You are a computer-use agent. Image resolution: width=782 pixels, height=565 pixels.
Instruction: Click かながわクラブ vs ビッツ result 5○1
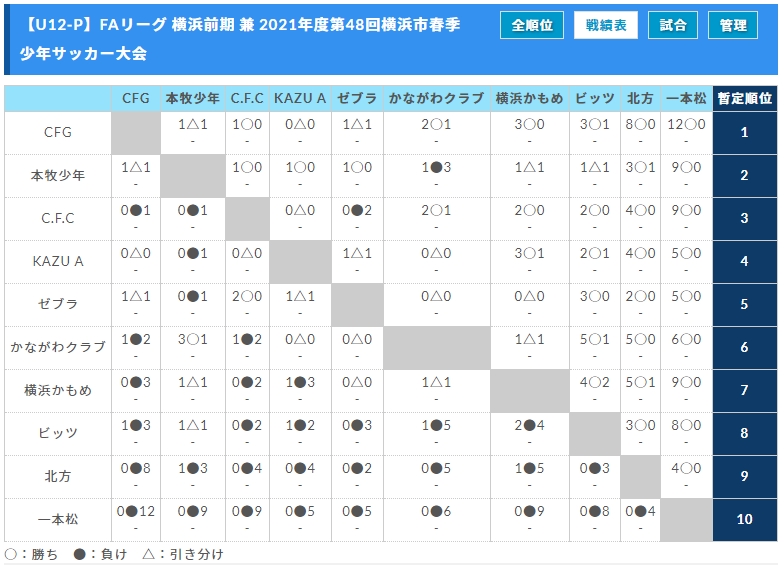[594, 339]
